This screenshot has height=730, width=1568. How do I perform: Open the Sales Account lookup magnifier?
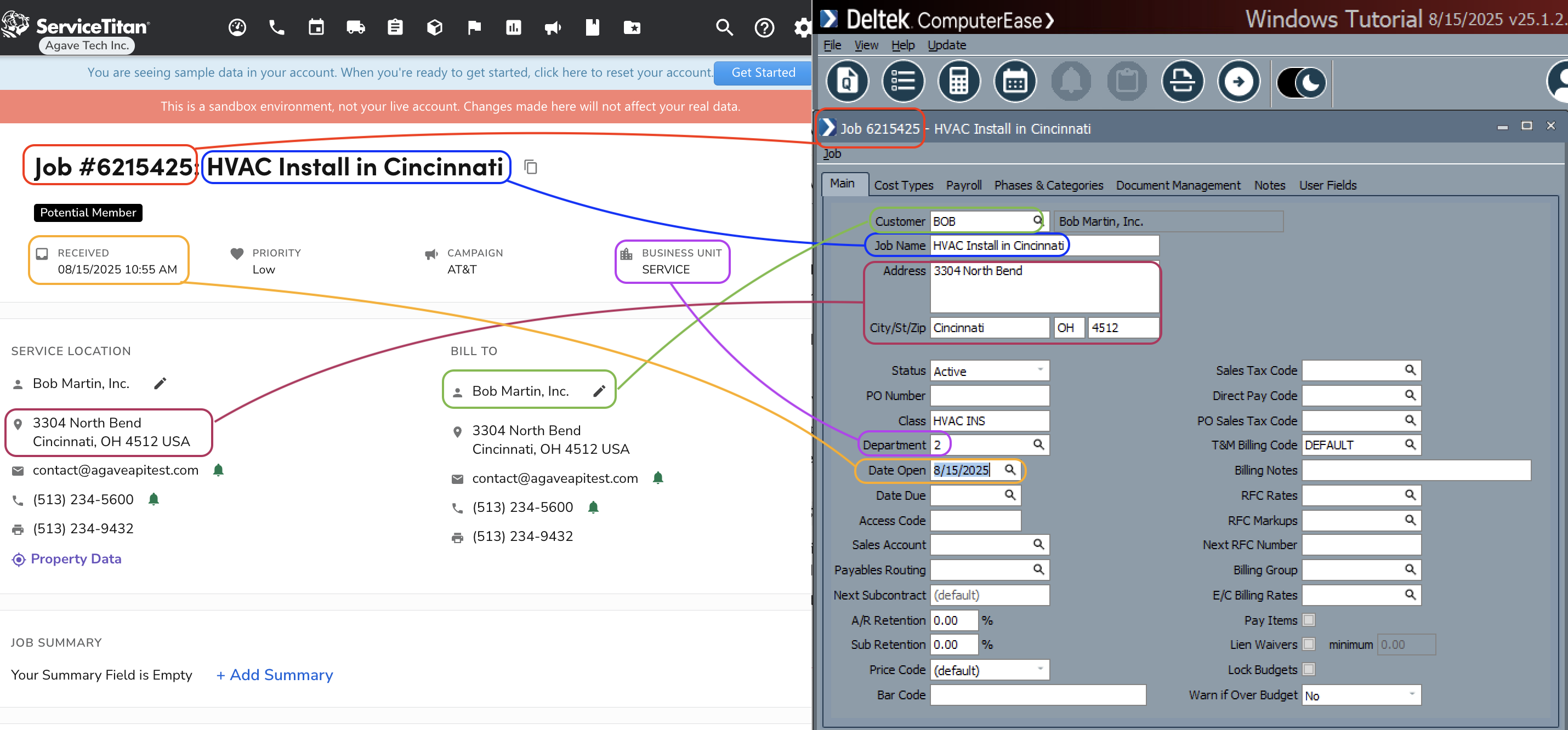click(x=1038, y=544)
